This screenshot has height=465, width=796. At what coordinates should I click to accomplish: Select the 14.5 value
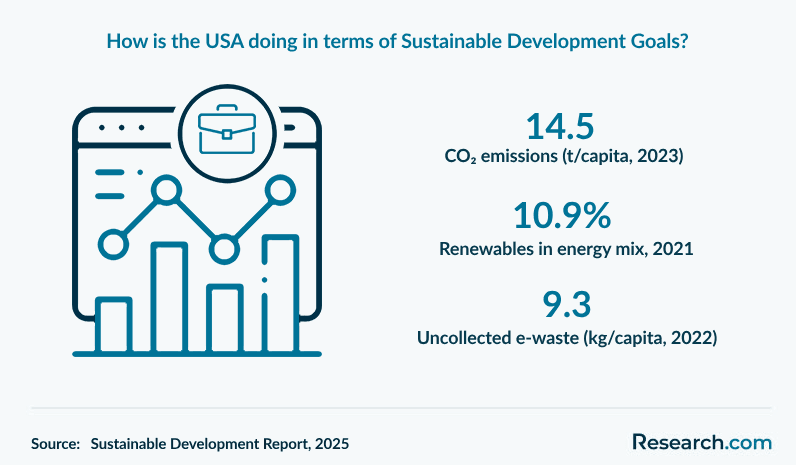coord(560,126)
